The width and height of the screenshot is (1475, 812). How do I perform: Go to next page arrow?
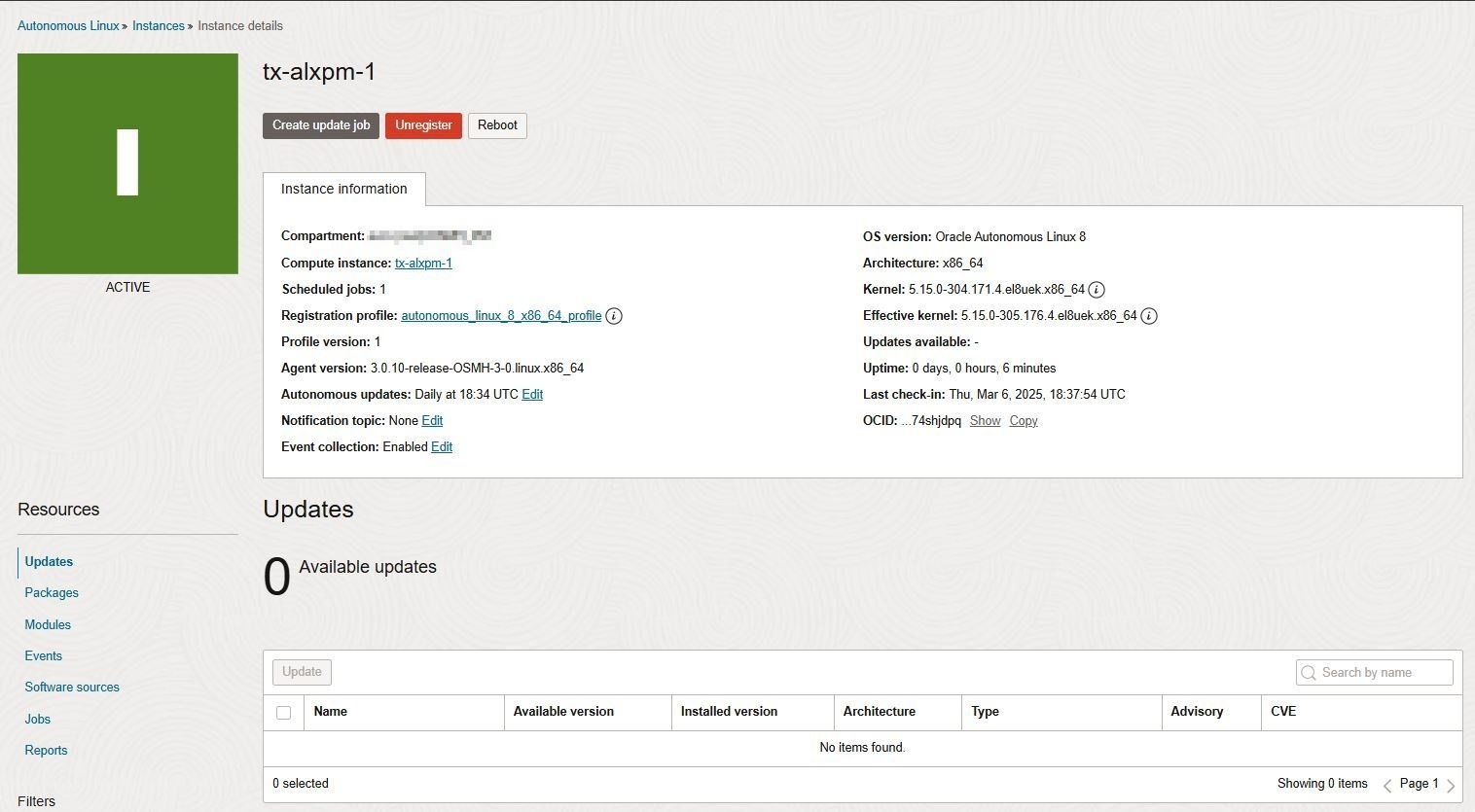point(1451,785)
